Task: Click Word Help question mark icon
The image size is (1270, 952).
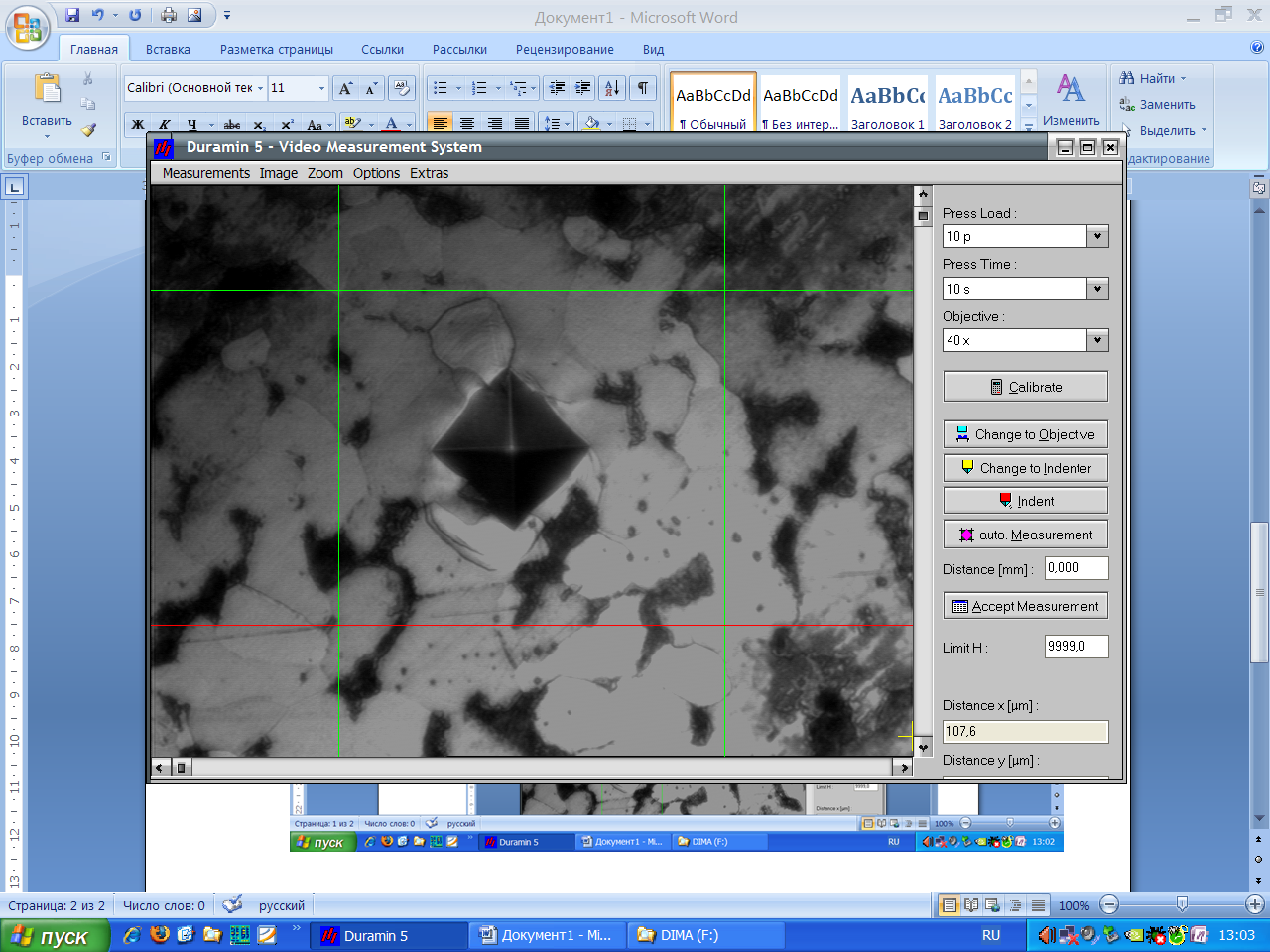Action: 1257,47
